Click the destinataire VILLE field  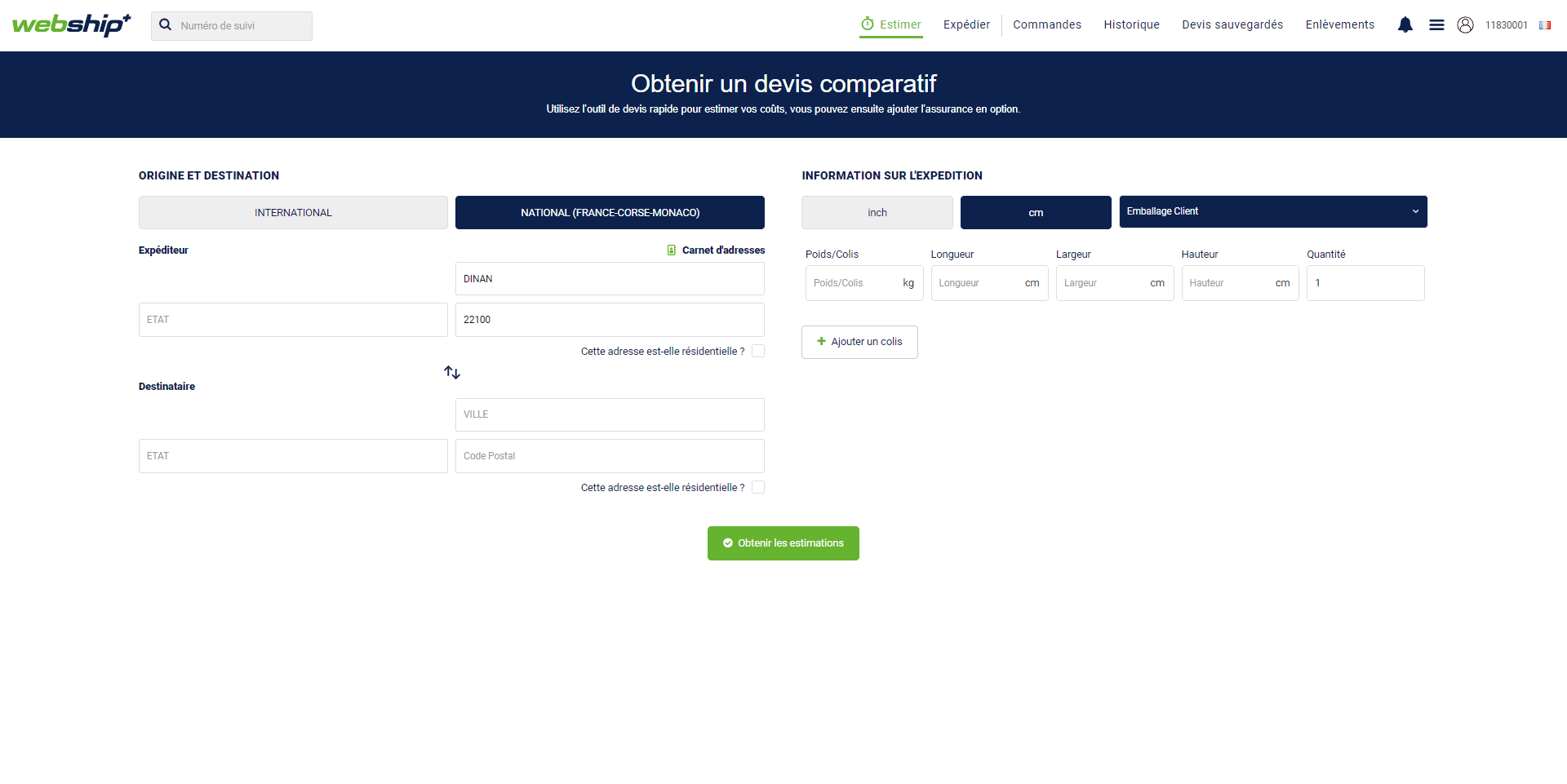(x=609, y=414)
